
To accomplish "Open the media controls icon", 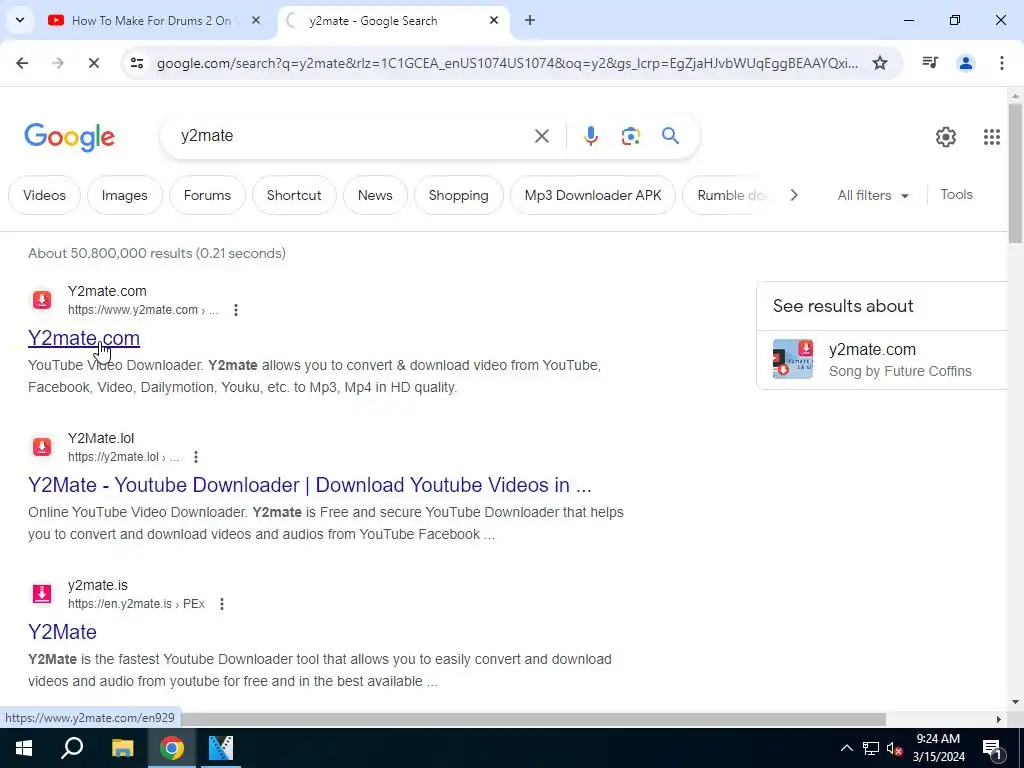I will [x=930, y=63].
